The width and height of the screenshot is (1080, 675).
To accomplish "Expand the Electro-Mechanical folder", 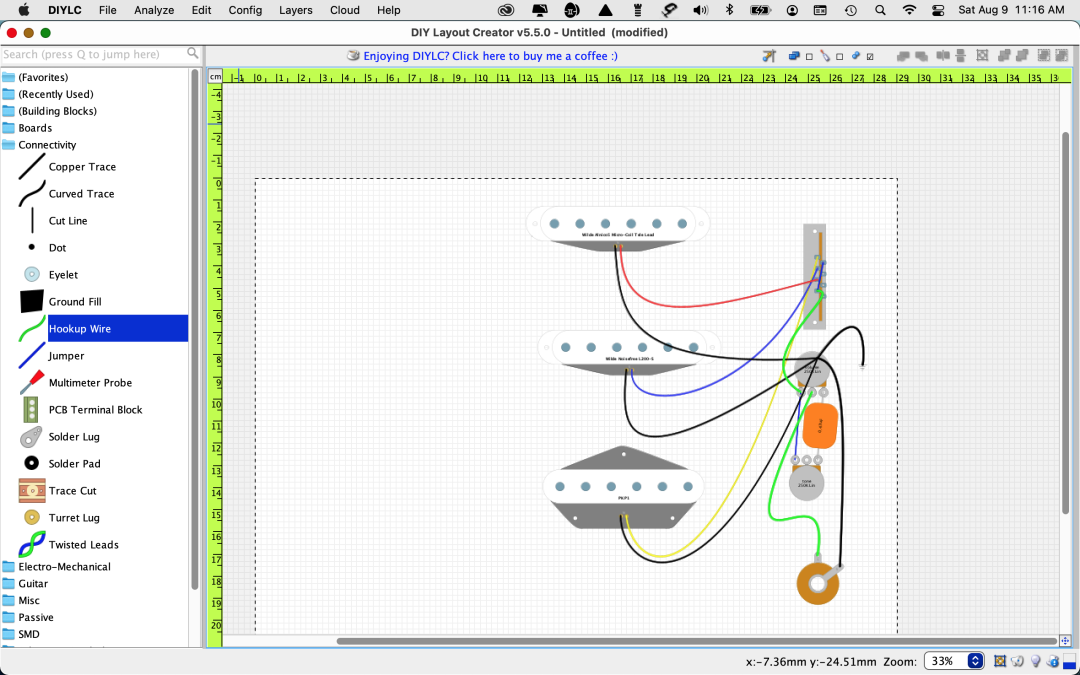I will 64,567.
